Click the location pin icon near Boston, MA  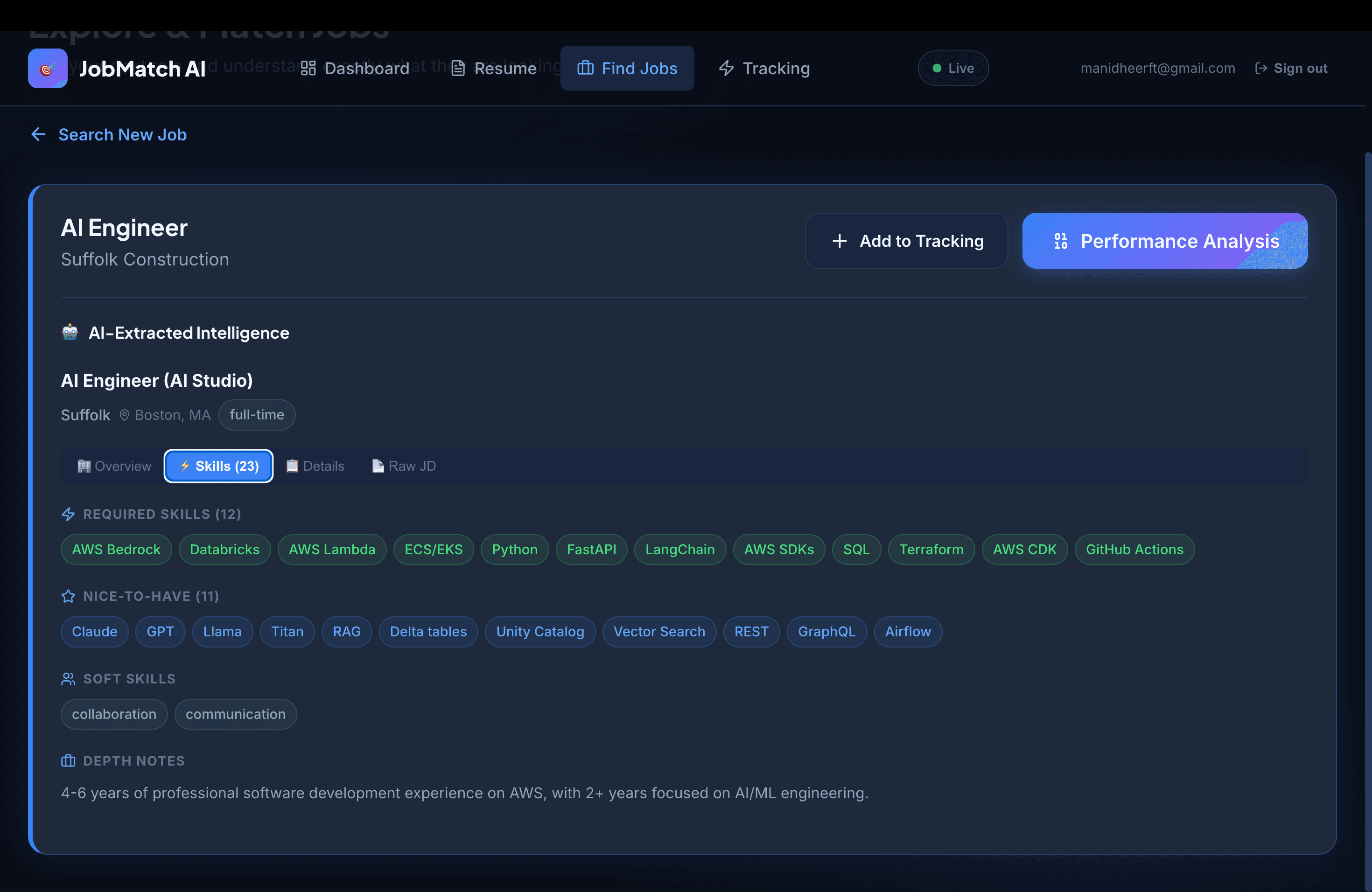click(x=124, y=415)
